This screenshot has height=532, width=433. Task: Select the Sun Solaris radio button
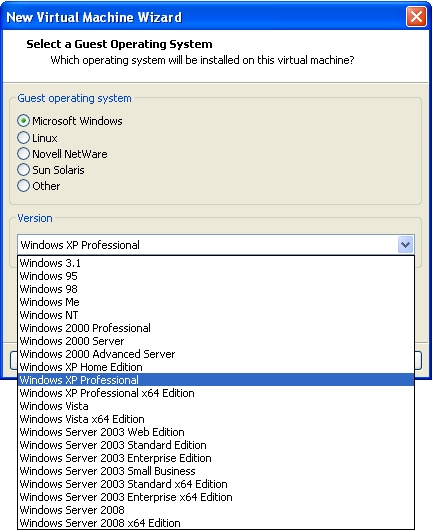coord(23,170)
